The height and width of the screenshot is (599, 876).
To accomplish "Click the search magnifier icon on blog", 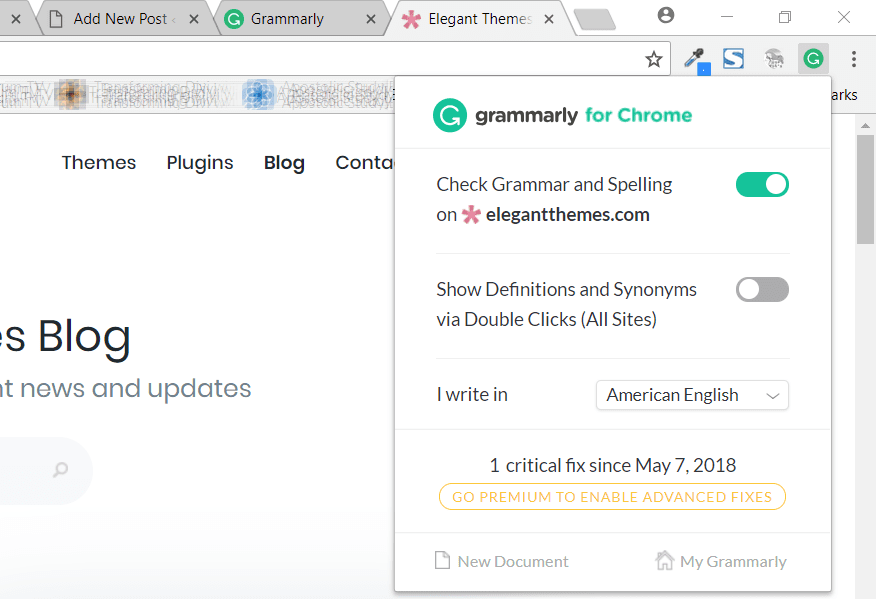I will (x=61, y=470).
